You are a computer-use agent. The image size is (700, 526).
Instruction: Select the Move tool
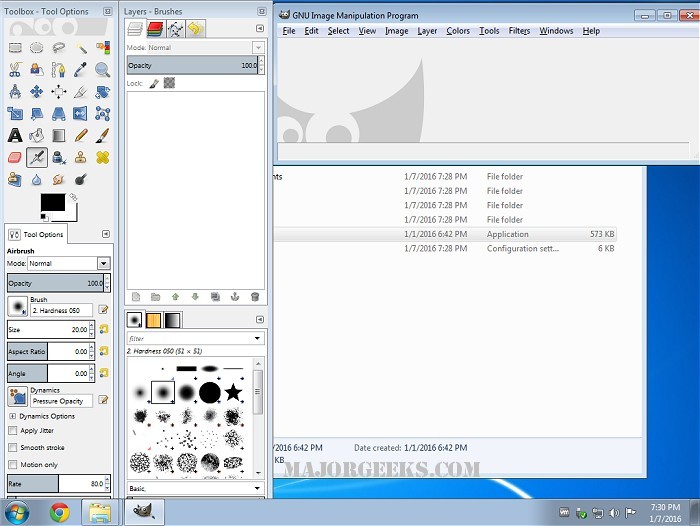[x=37, y=92]
